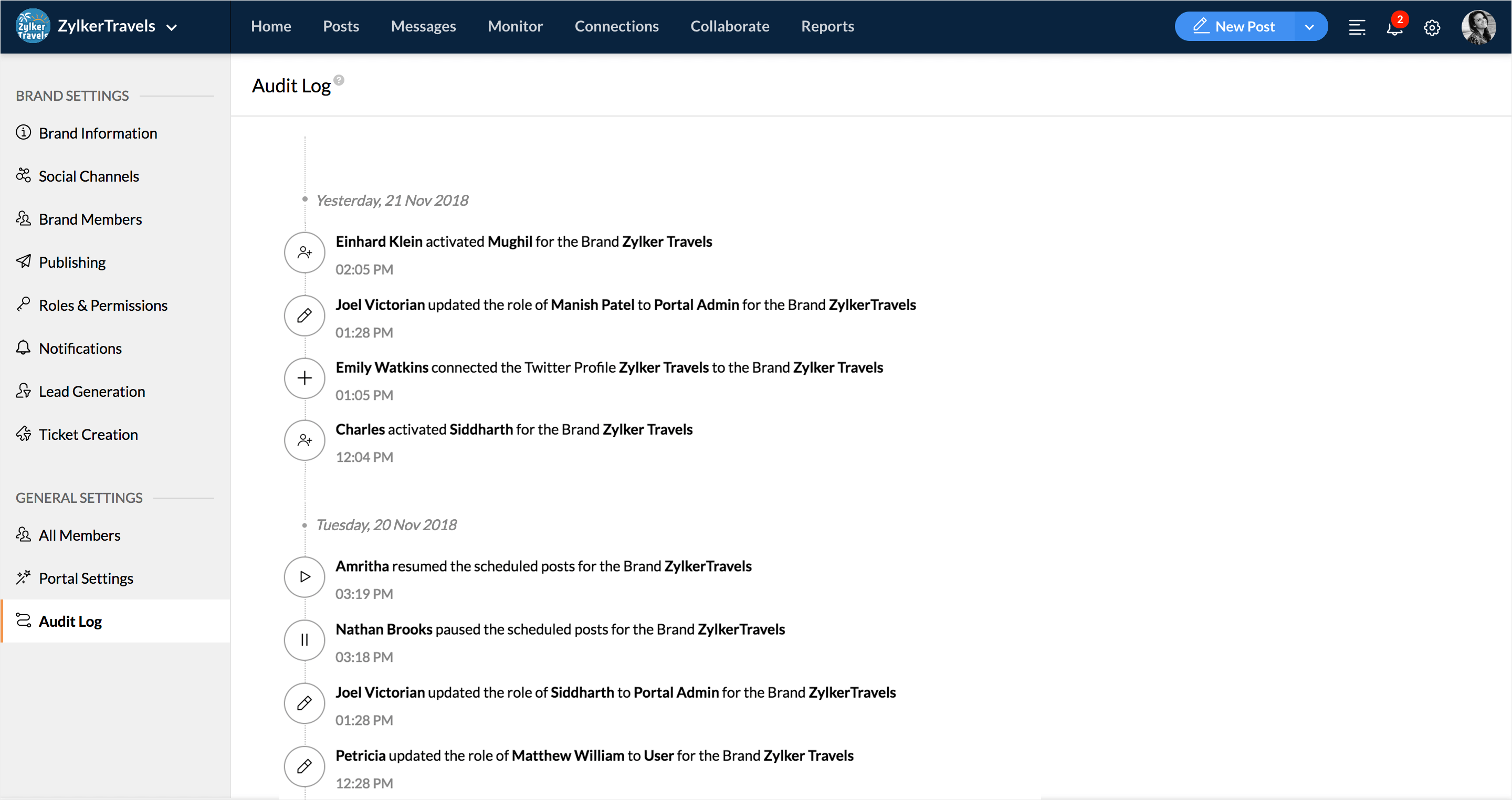Click the New Post button
The image size is (1512, 800).
(x=1234, y=27)
